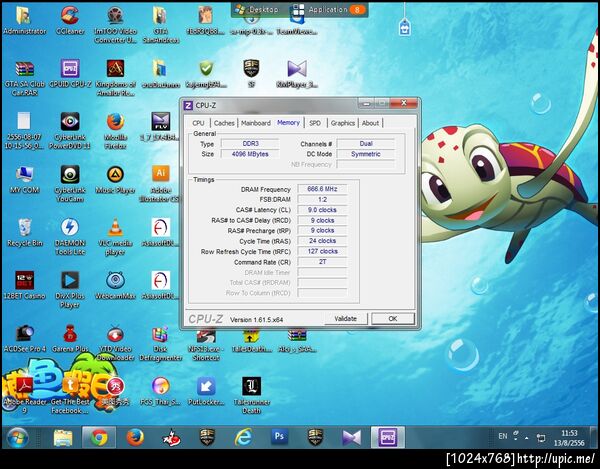
Task: Select DAEMON Tools Lite icon
Action: tap(70, 236)
